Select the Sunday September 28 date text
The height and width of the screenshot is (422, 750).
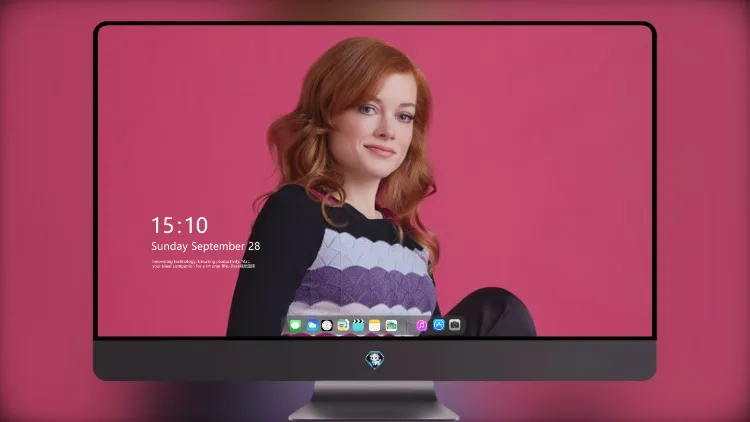(206, 246)
